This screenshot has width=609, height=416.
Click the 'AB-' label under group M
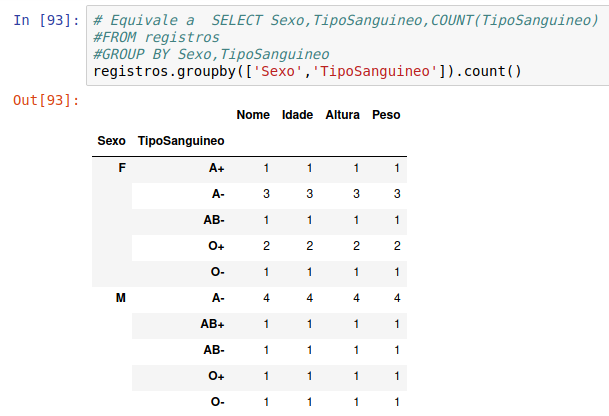[x=214, y=350]
